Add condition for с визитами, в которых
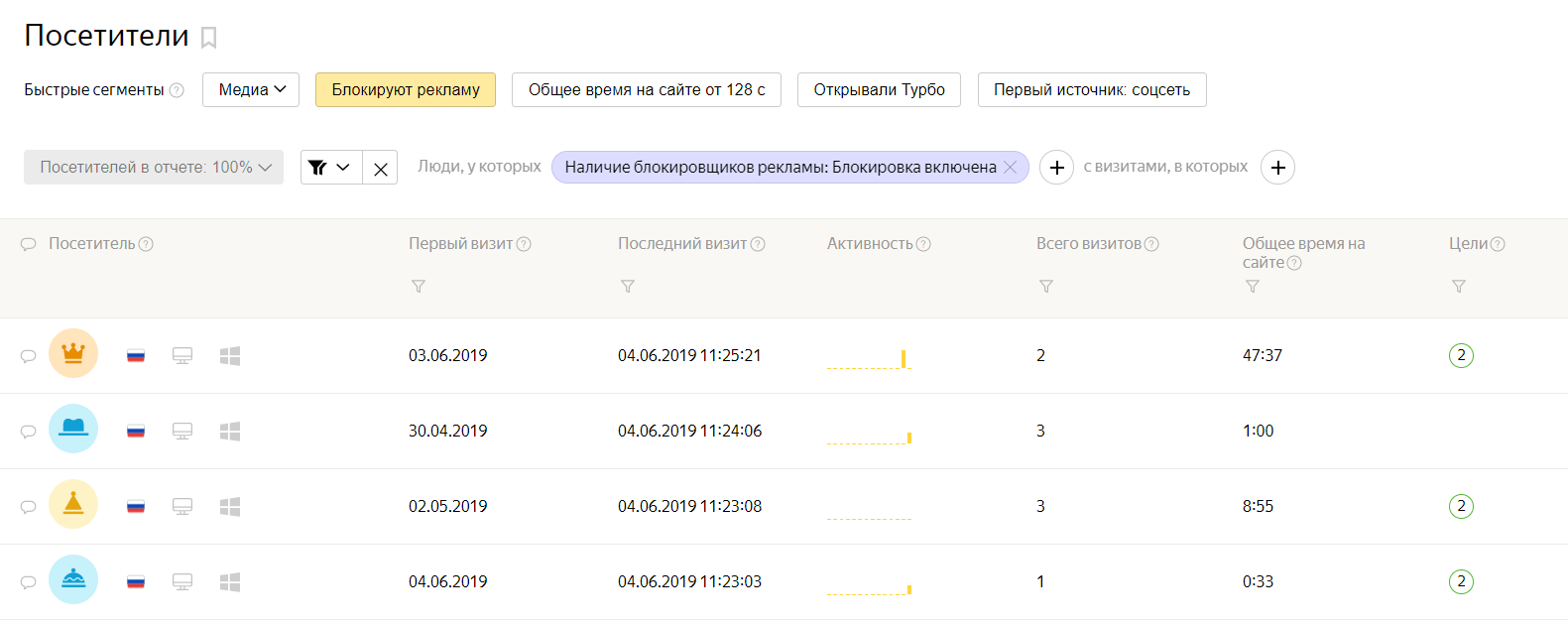Screen dimensions: 1568x626 (1278, 168)
